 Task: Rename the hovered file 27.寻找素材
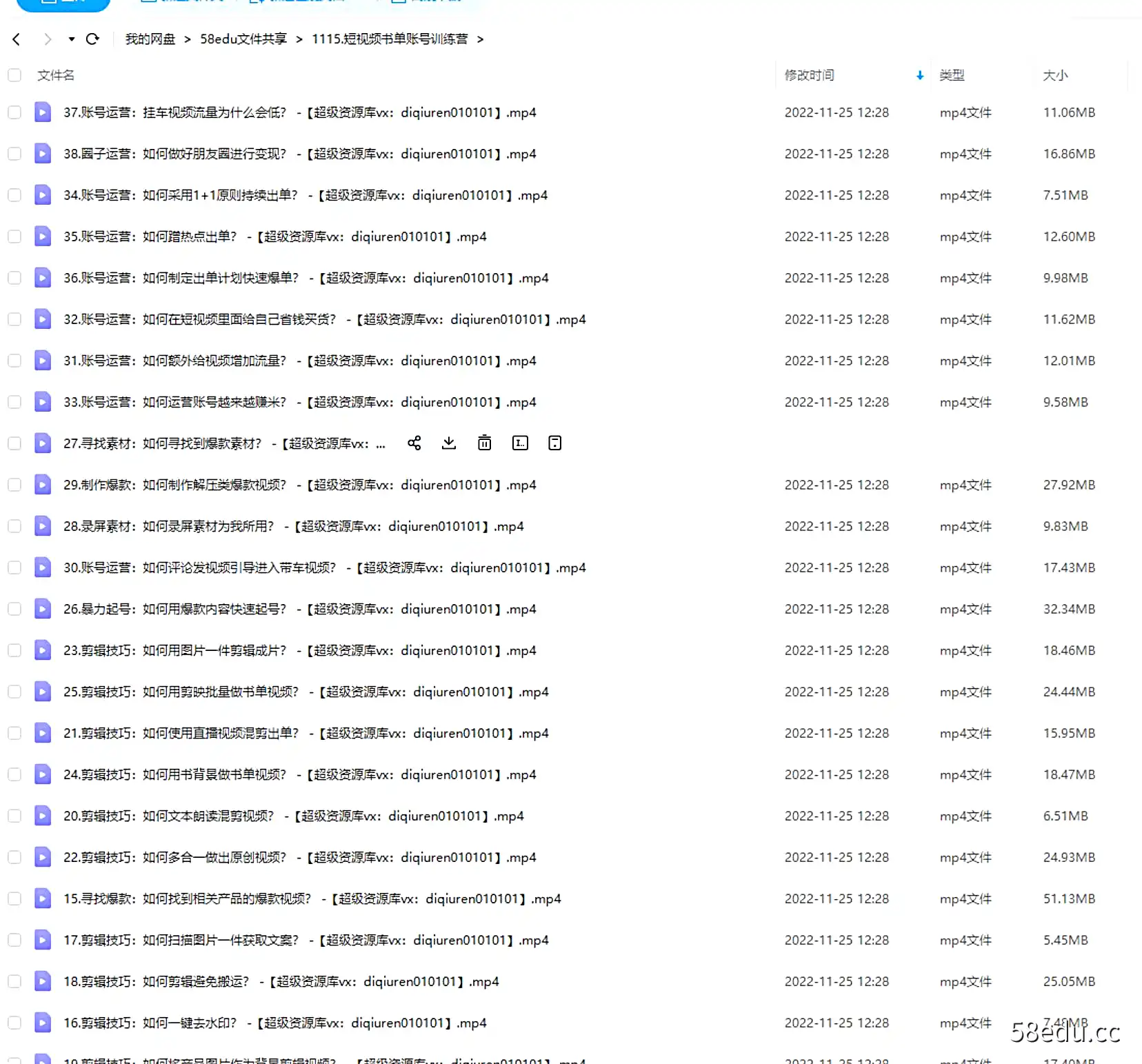tap(521, 443)
